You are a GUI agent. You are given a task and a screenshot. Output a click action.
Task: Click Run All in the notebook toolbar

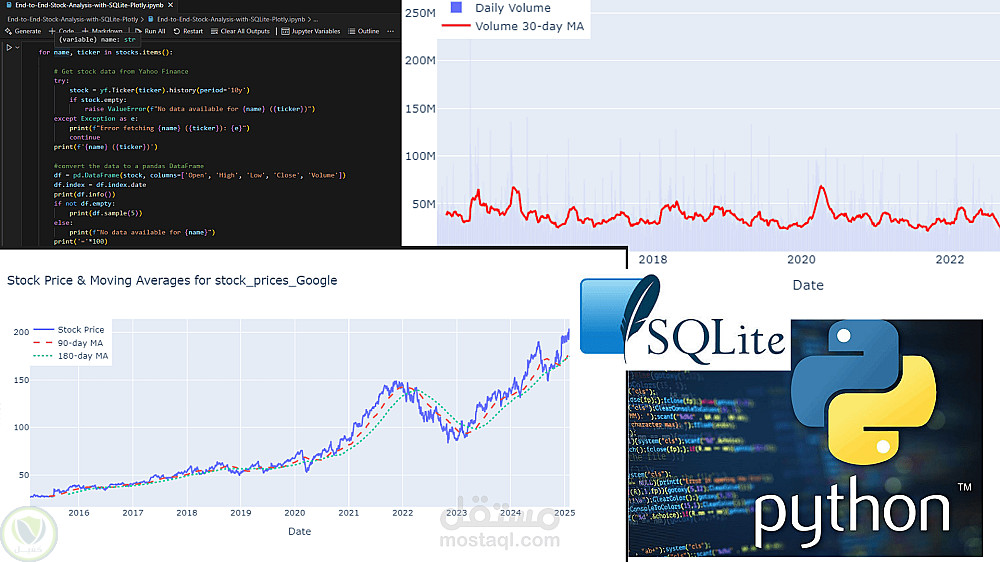point(150,31)
